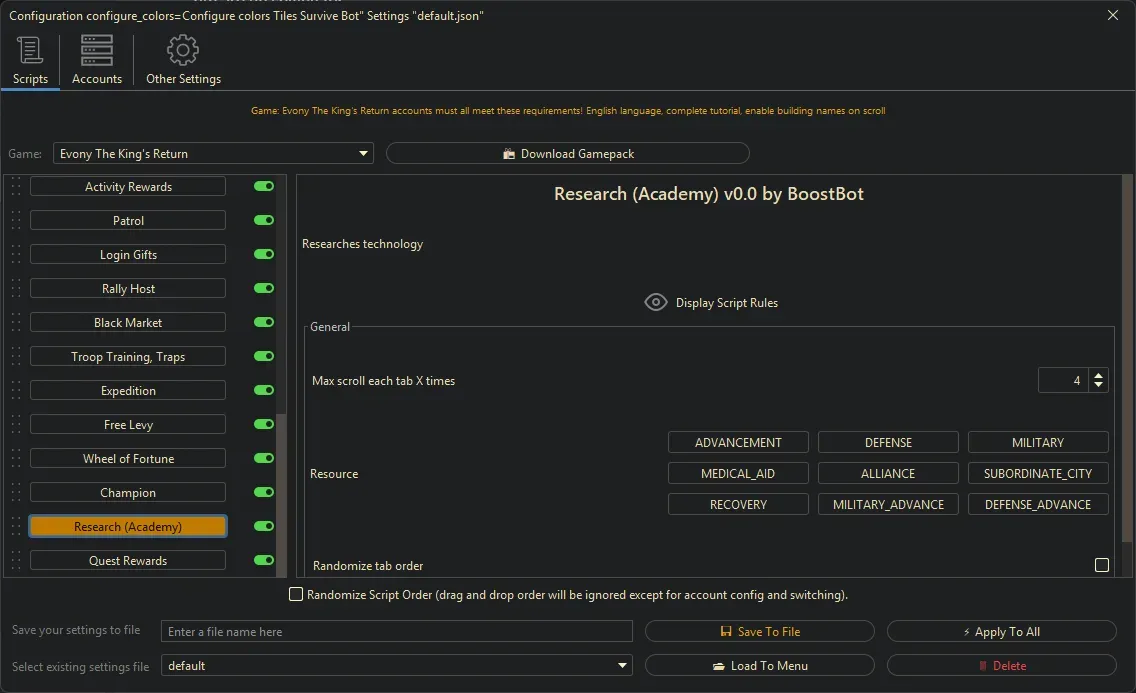Select the Quest Rewards script entry
Viewport: 1136px width, 693px height.
[x=127, y=560]
